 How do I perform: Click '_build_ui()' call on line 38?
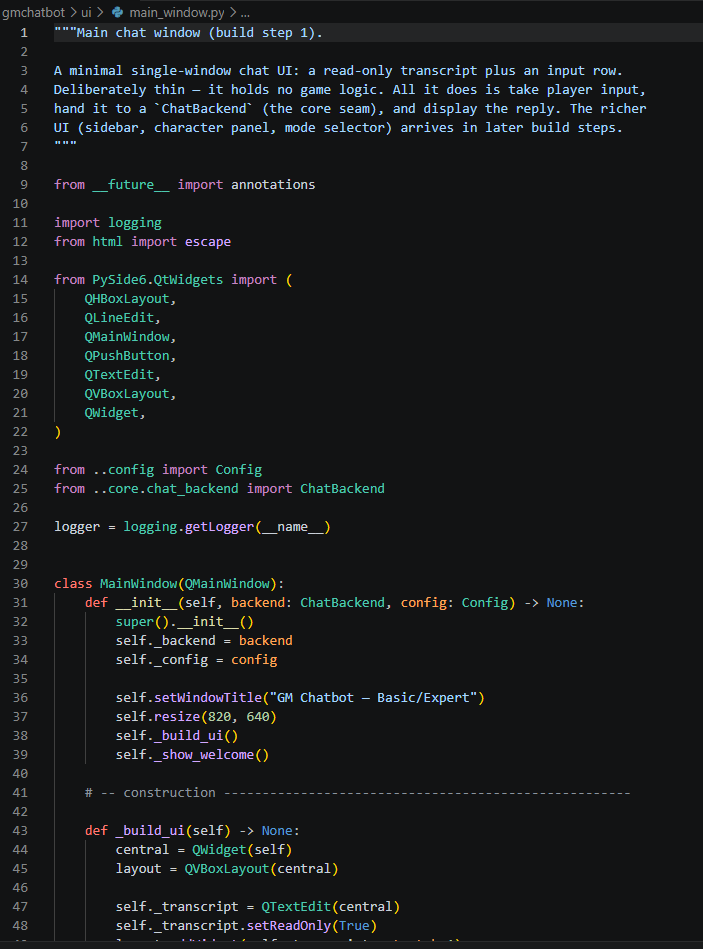[x=196, y=735]
